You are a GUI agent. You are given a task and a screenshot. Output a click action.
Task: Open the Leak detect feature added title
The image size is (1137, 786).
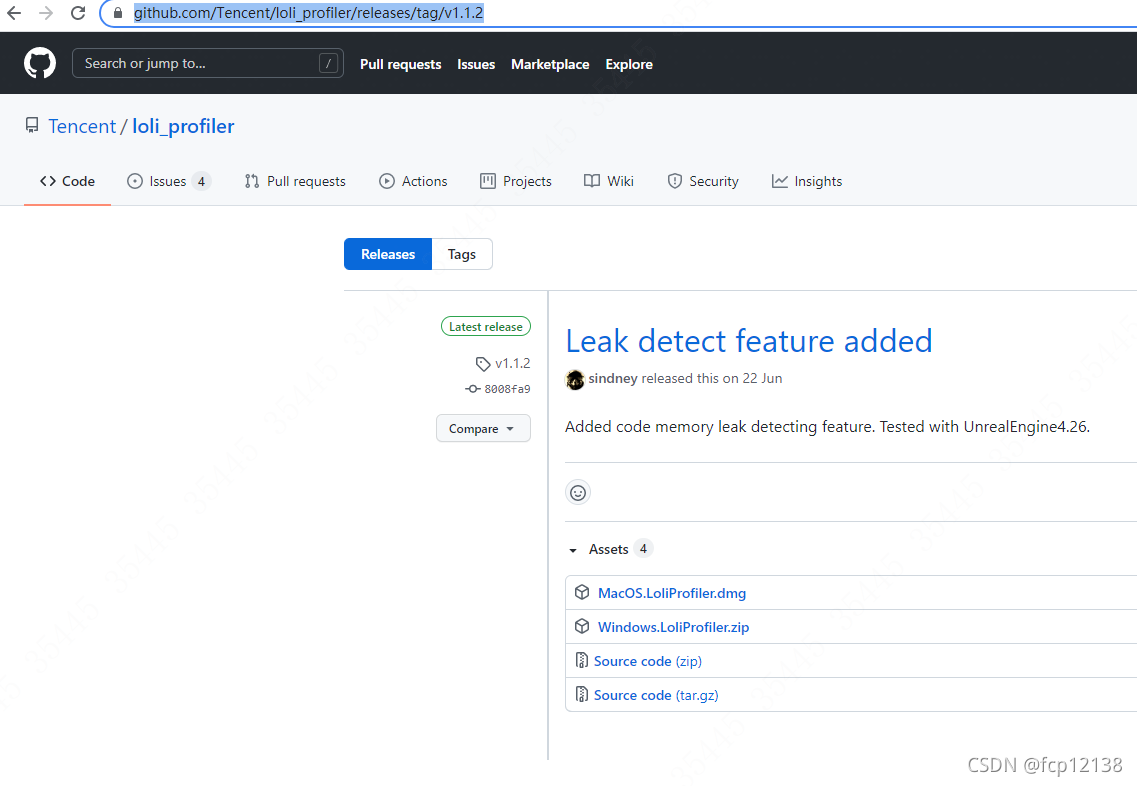749,342
